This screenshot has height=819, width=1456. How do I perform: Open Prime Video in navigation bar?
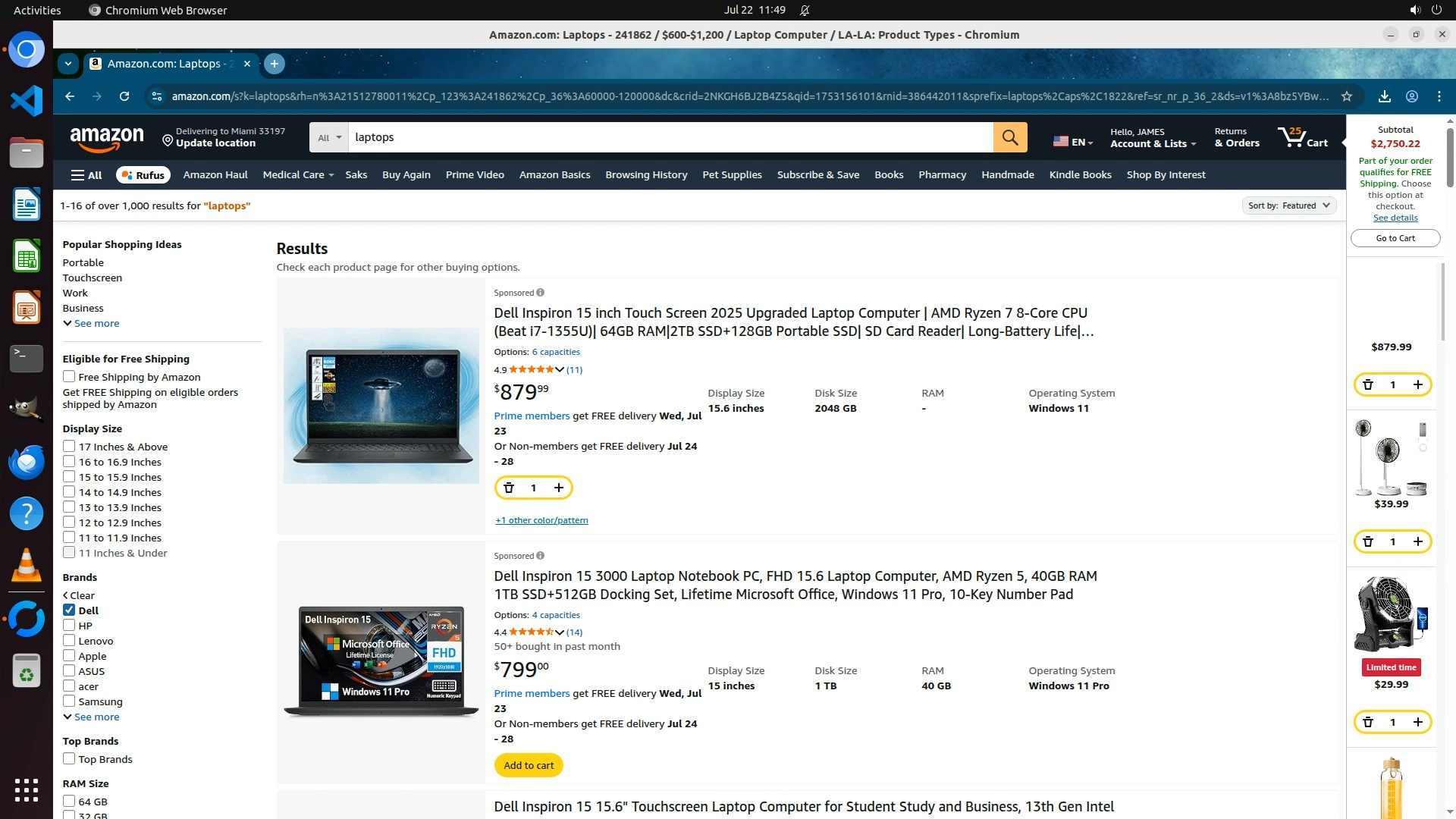475,174
